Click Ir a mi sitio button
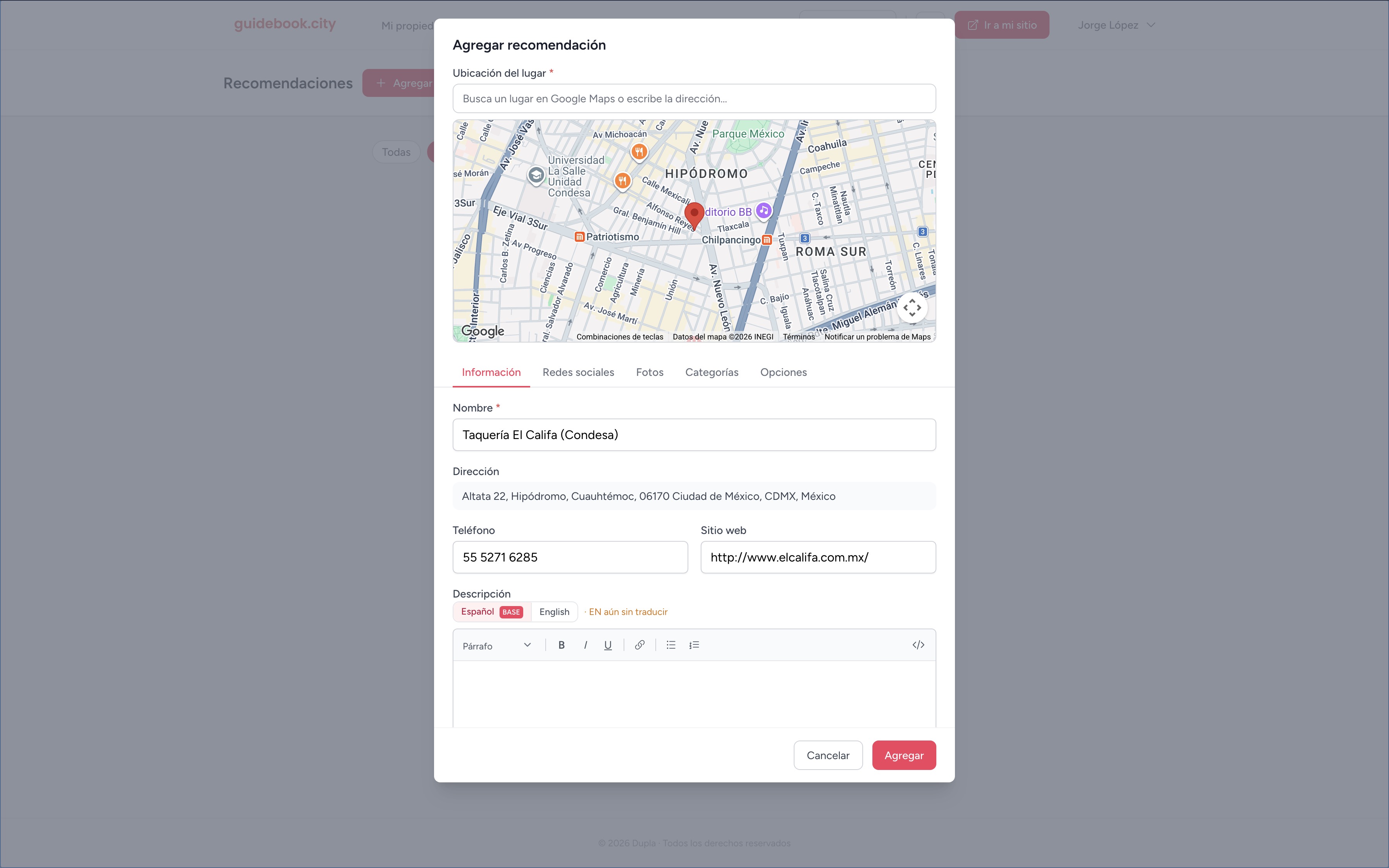This screenshot has width=1389, height=868. 1001,25
